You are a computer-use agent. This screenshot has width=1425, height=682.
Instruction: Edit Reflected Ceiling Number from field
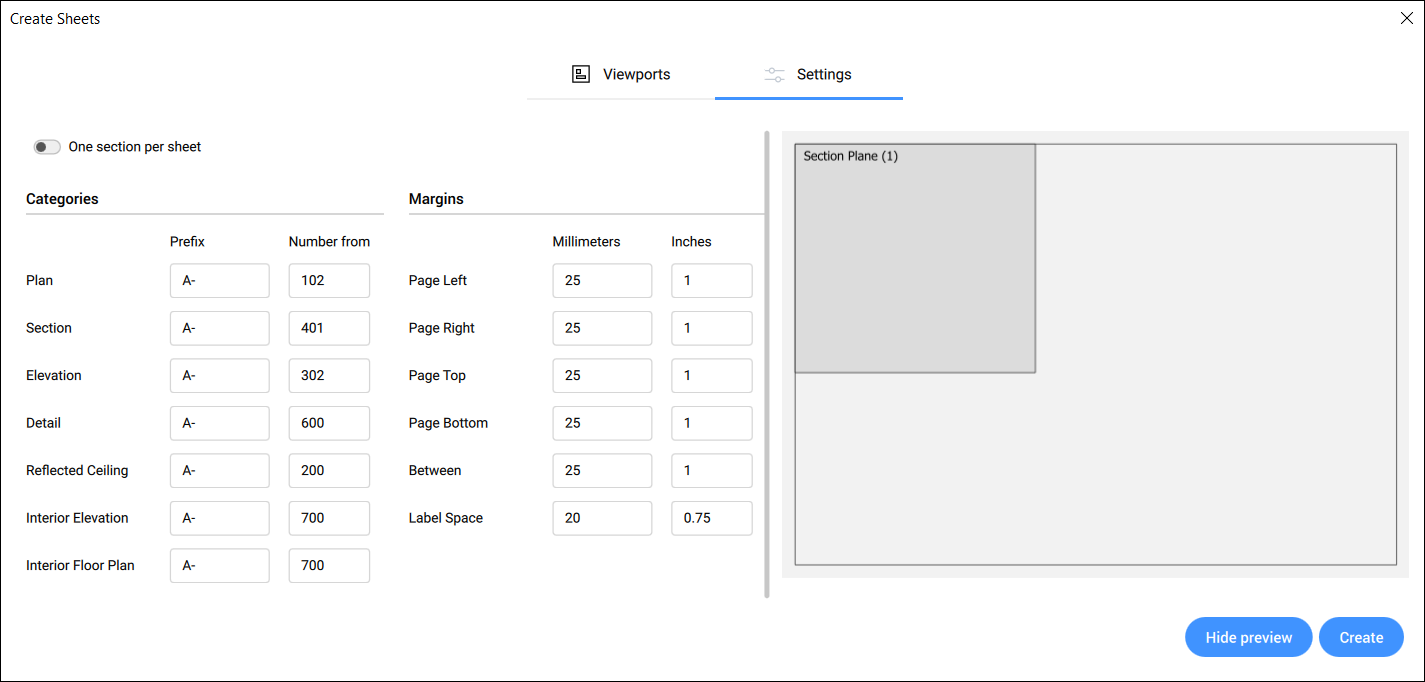329,471
